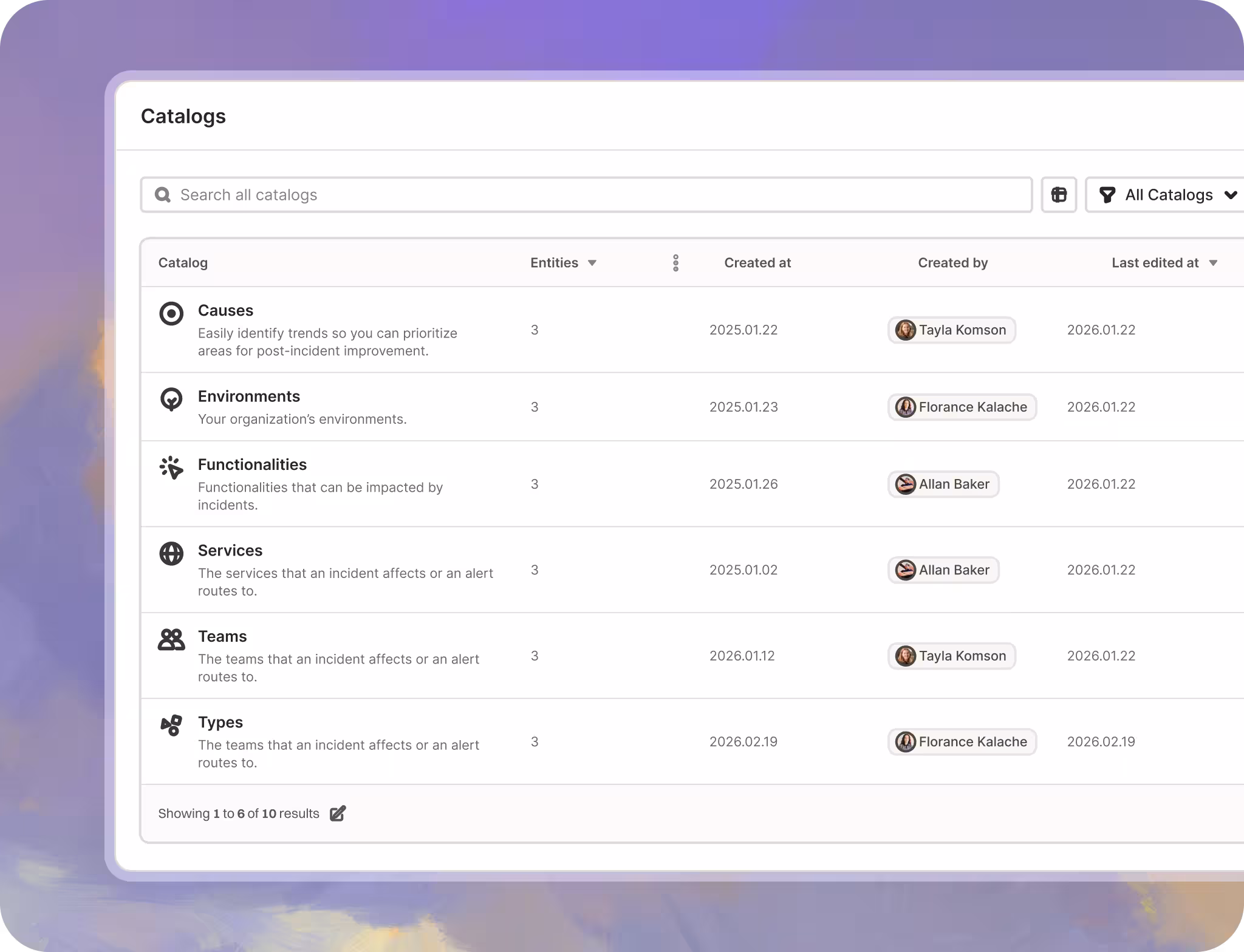The height and width of the screenshot is (952, 1244).
Task: Sort by the Last edited at arrow
Action: [1213, 263]
